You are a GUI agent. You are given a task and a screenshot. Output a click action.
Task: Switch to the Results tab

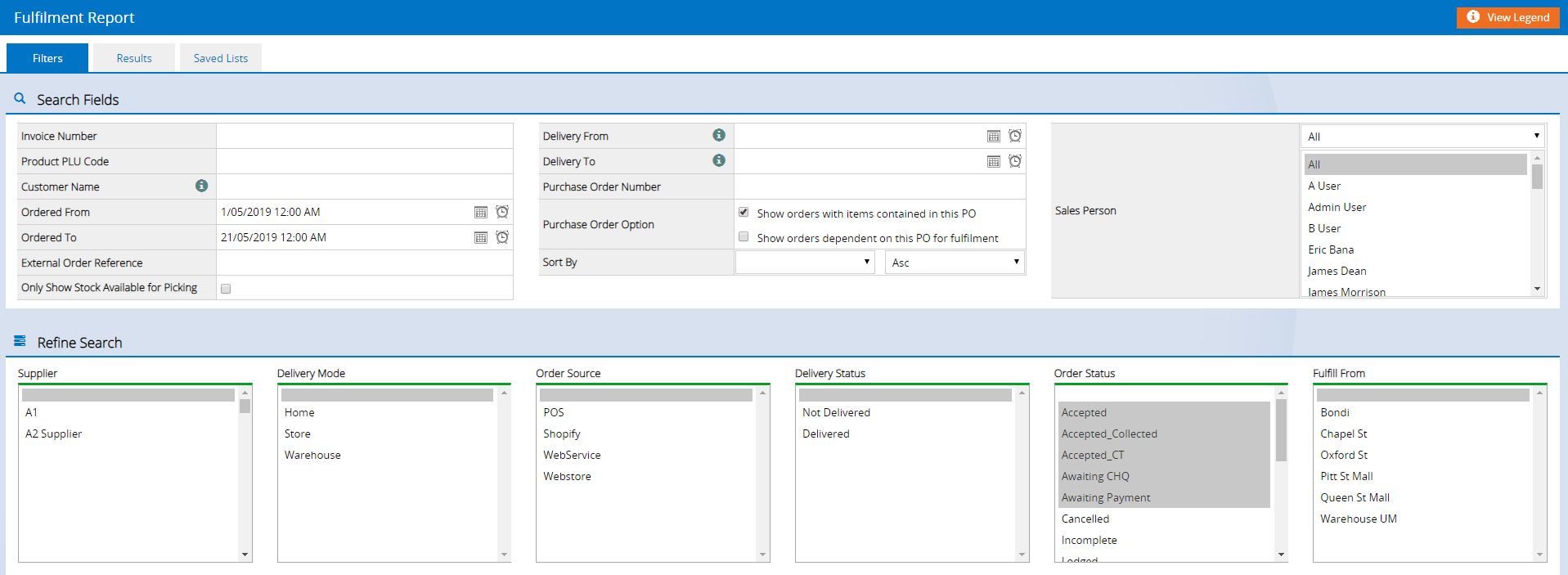tap(134, 58)
